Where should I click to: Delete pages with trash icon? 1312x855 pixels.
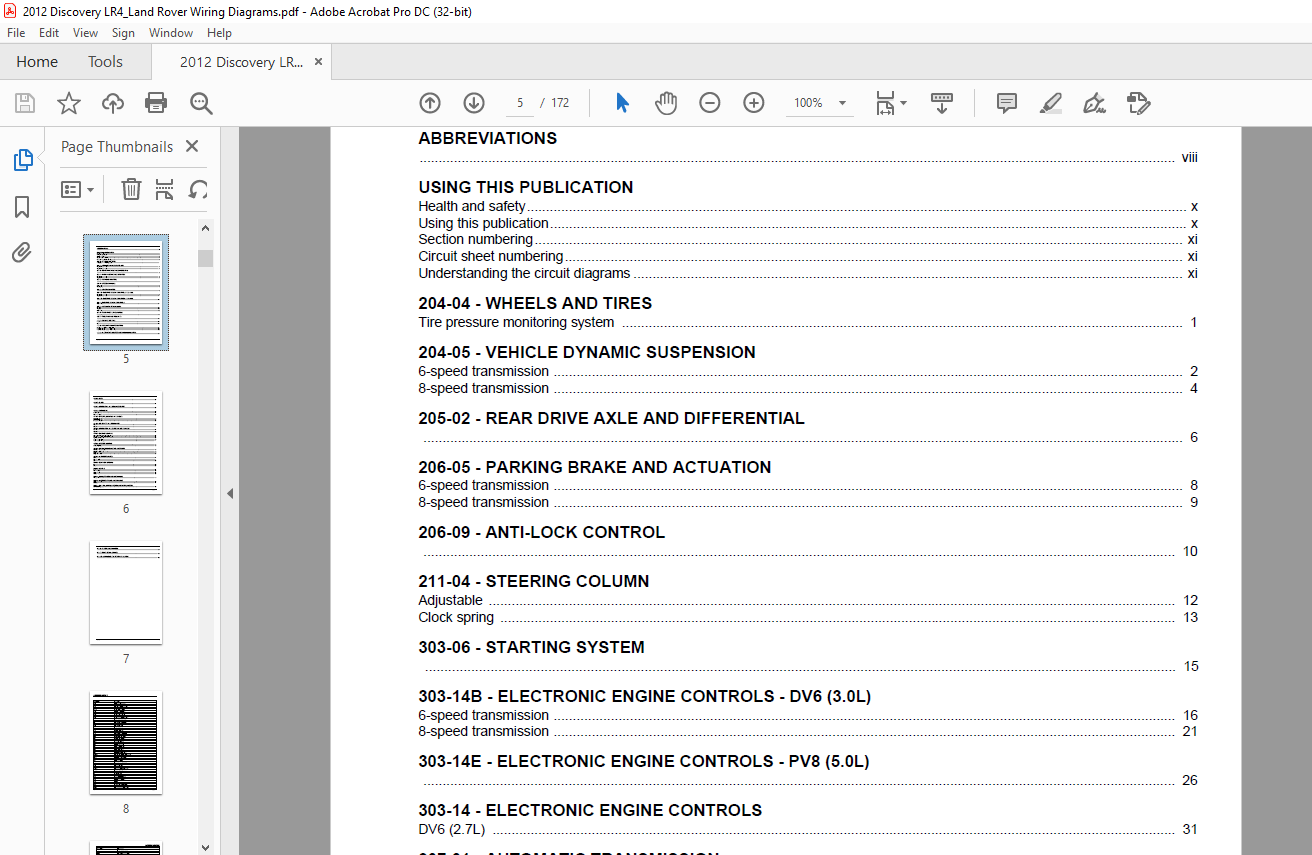tap(131, 189)
